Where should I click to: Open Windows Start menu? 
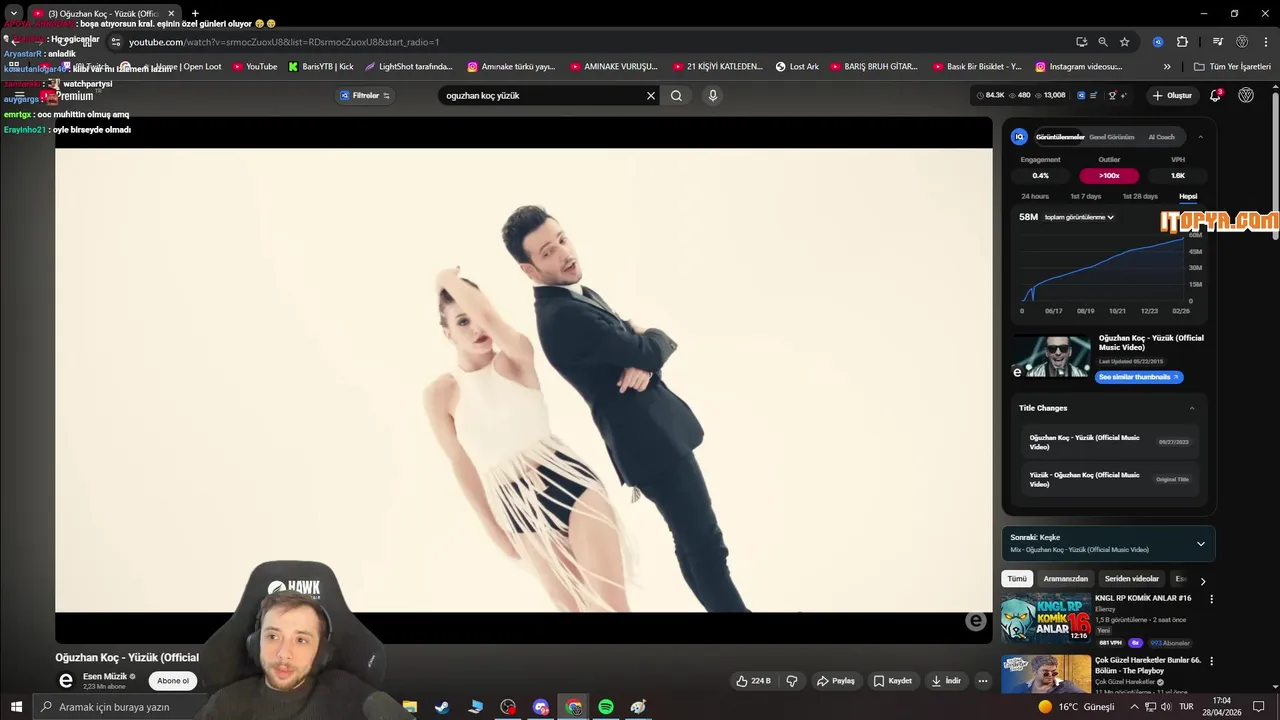point(16,707)
